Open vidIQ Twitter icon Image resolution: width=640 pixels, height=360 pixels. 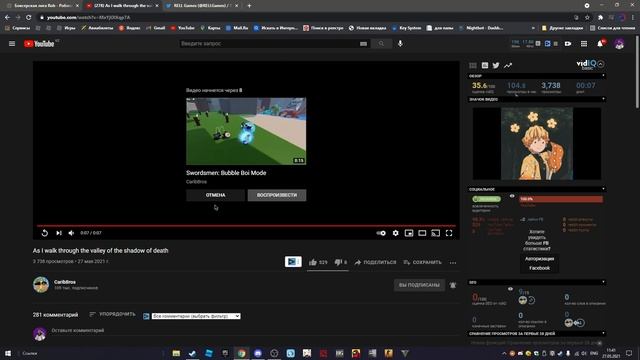(x=496, y=65)
